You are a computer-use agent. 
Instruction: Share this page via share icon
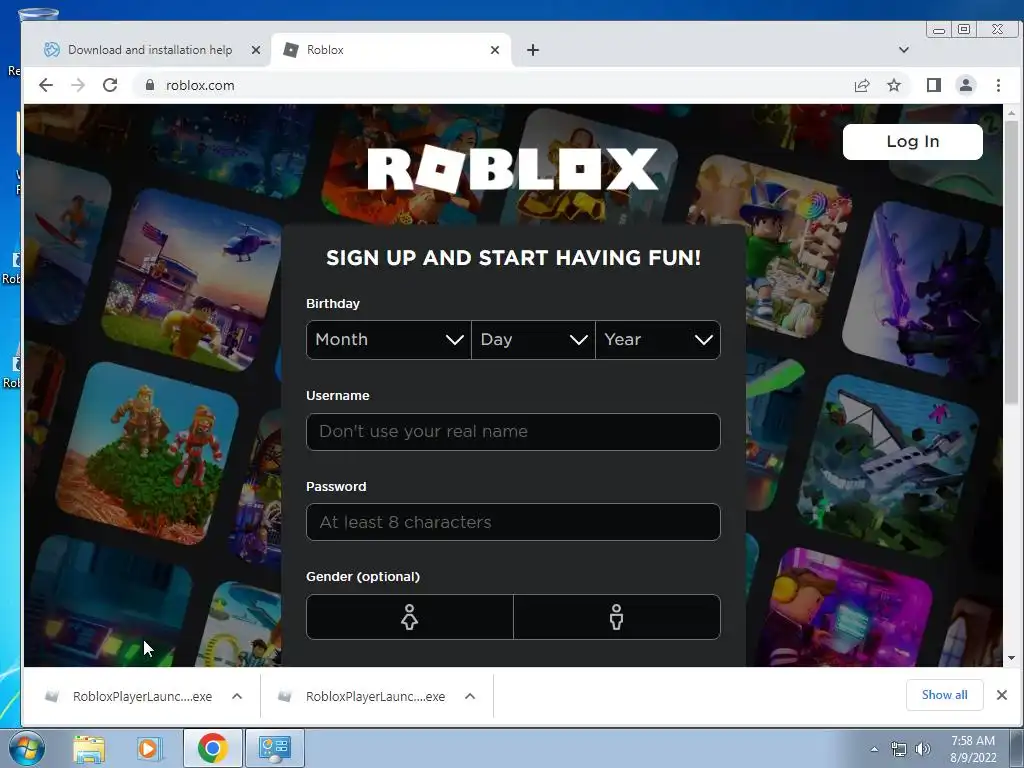pos(862,86)
